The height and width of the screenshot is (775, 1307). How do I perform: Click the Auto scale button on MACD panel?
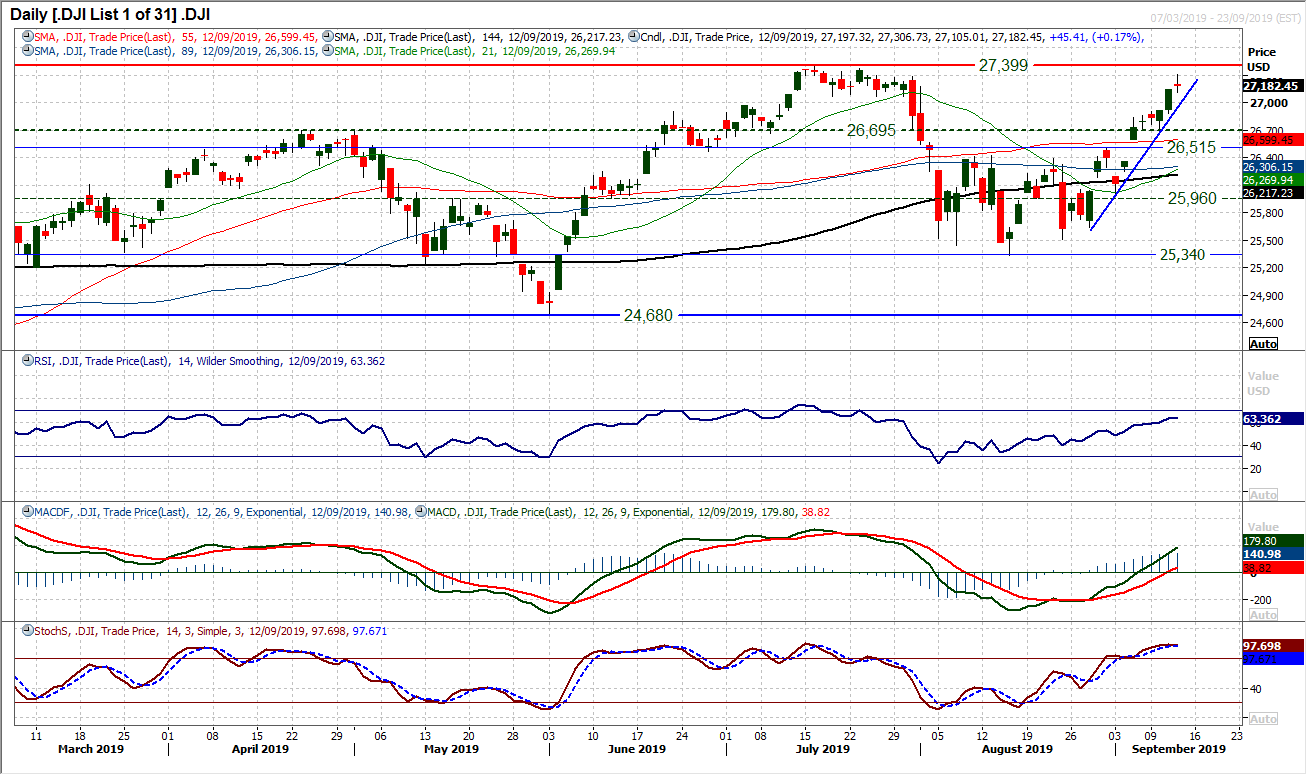1264,614
